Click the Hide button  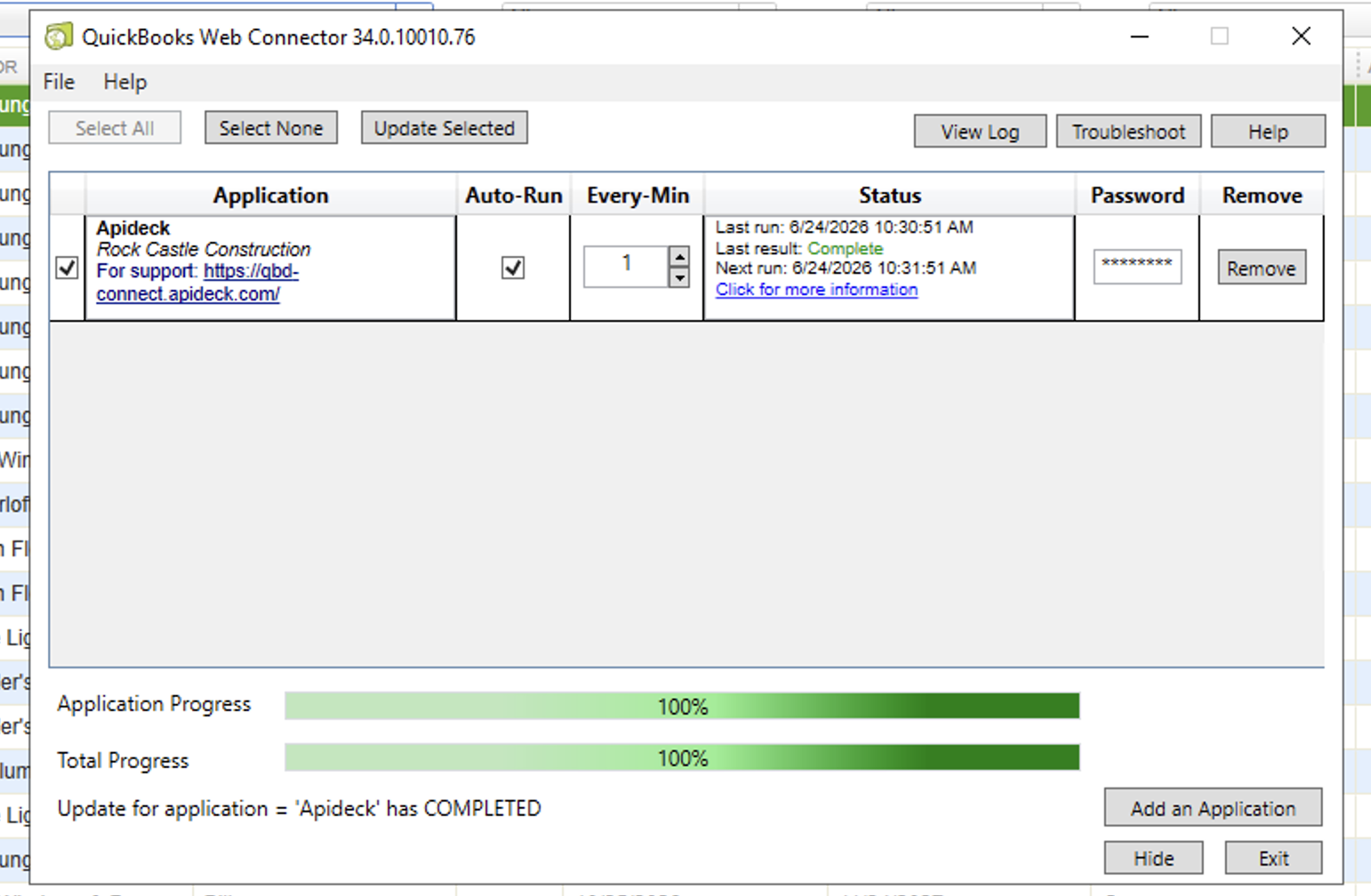pyautogui.click(x=1153, y=858)
